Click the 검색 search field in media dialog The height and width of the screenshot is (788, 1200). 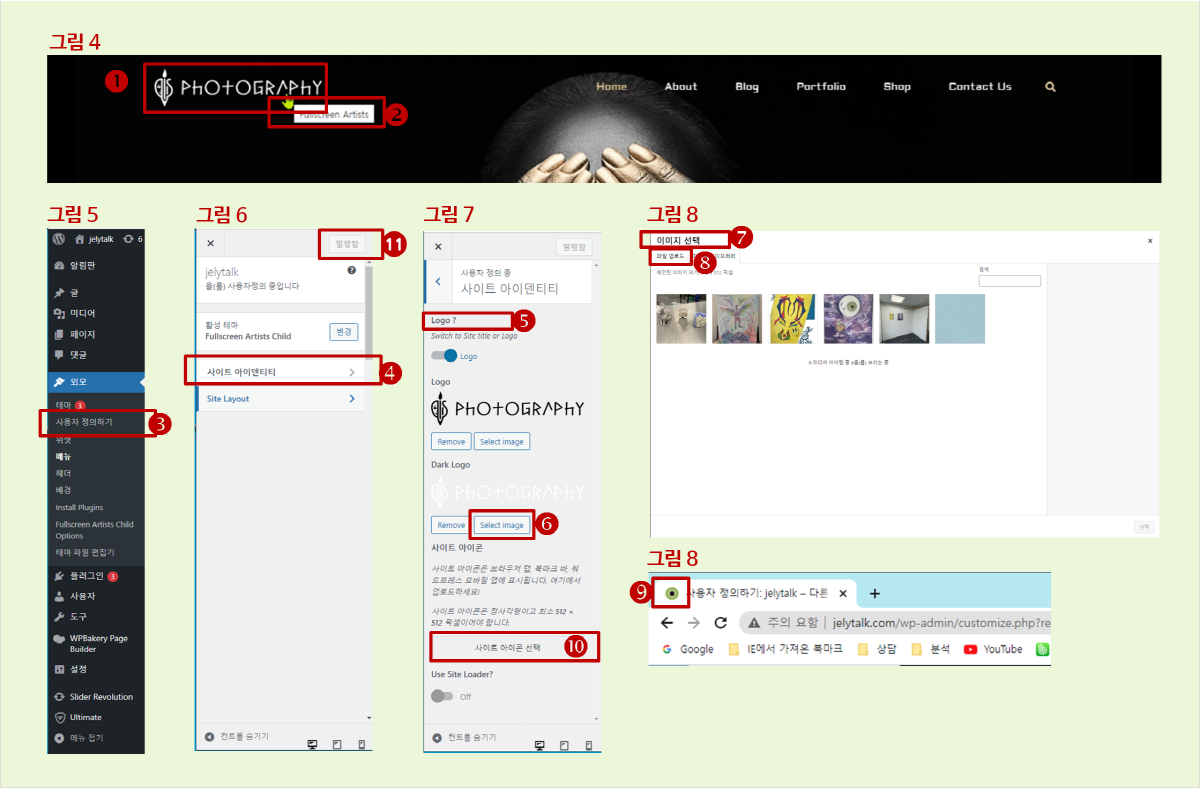tap(1009, 281)
